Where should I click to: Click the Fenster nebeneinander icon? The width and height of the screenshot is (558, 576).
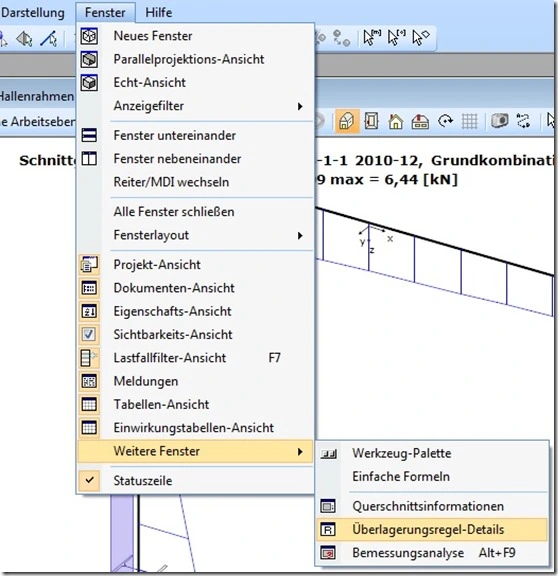[89, 159]
